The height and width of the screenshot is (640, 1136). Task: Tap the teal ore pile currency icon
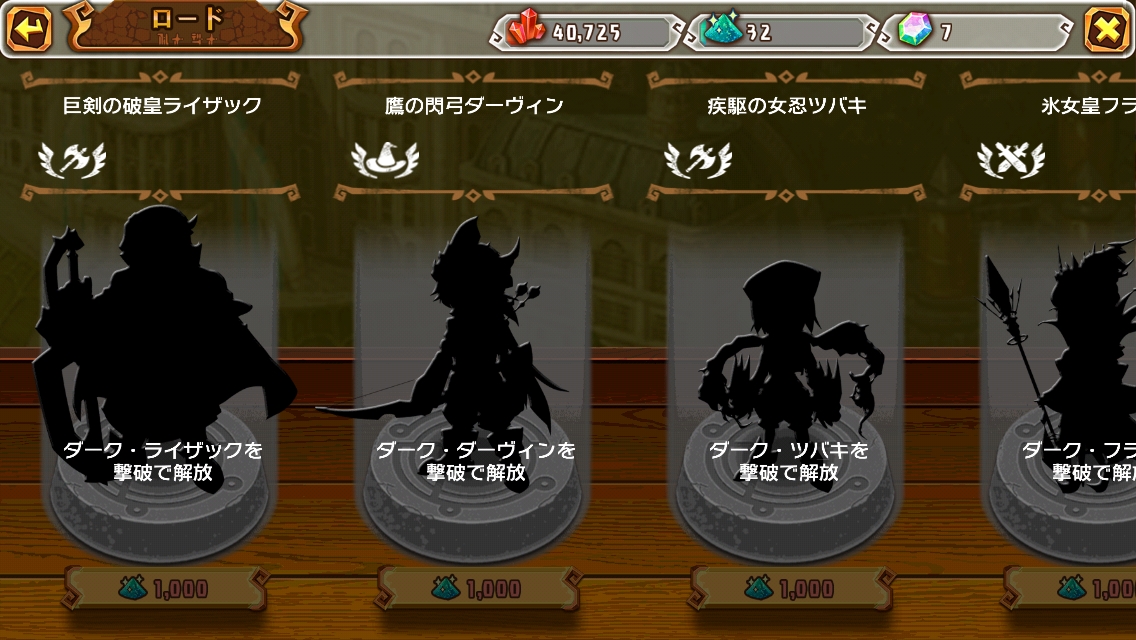coord(722,30)
